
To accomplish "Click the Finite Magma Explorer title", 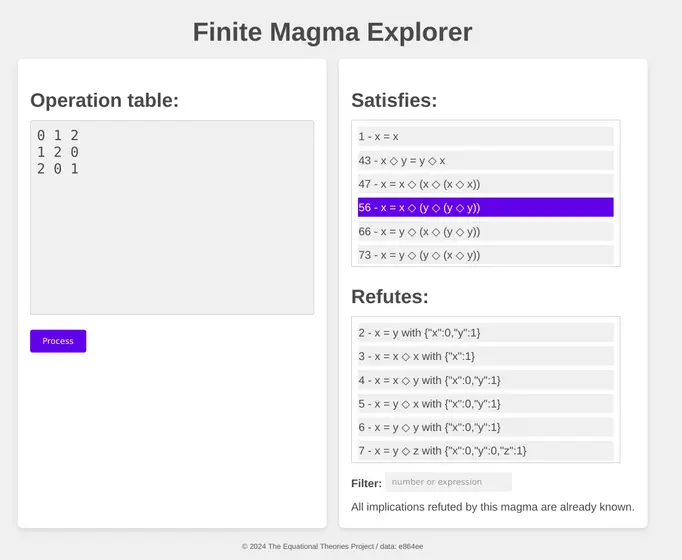I will (x=332, y=32).
